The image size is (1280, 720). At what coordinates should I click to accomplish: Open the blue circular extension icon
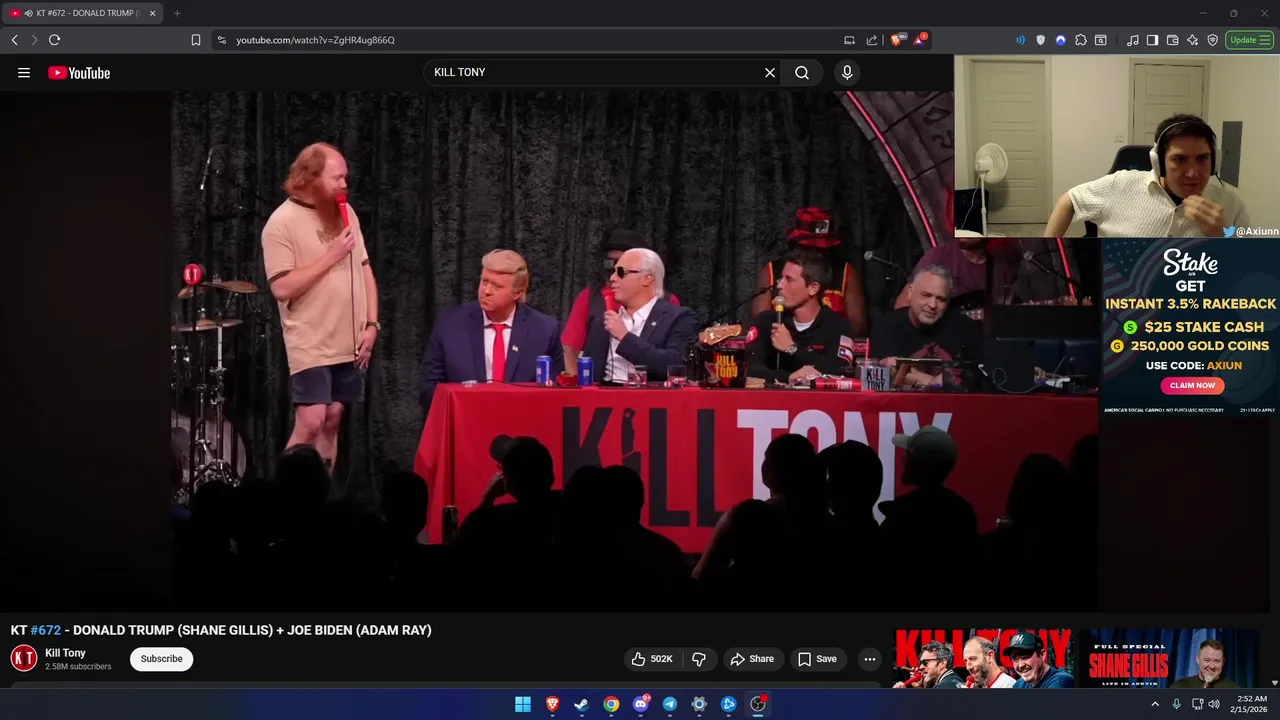pos(1060,40)
